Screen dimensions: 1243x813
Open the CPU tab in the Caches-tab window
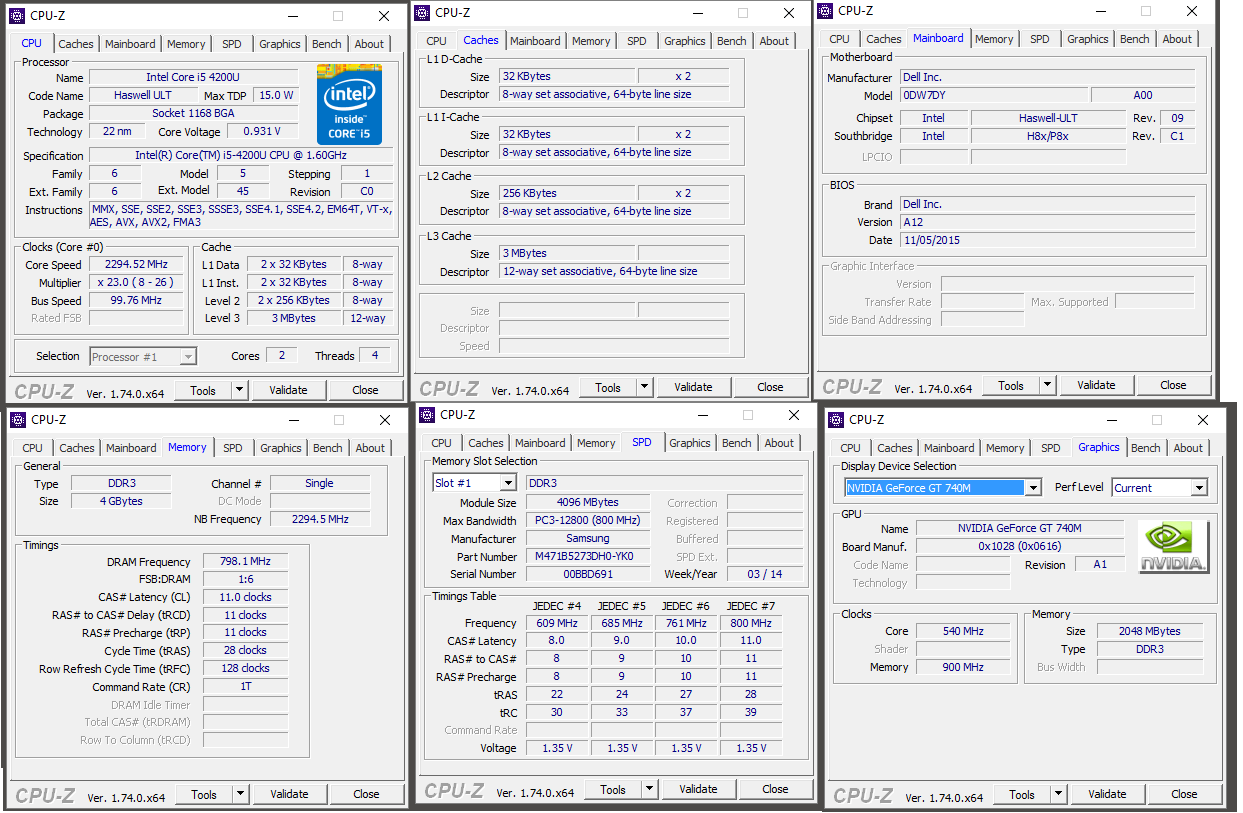[437, 41]
